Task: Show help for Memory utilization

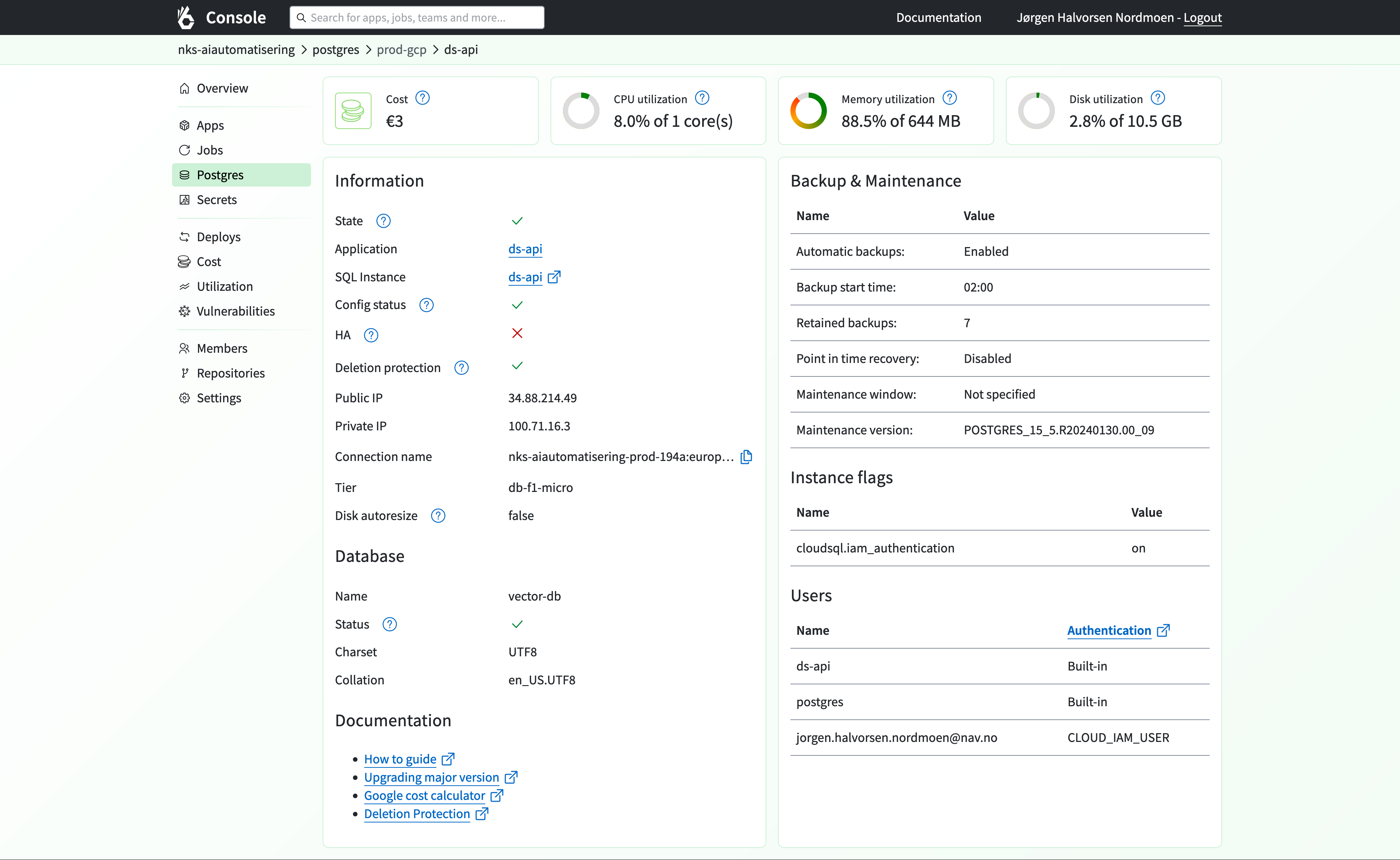Action: (x=949, y=98)
